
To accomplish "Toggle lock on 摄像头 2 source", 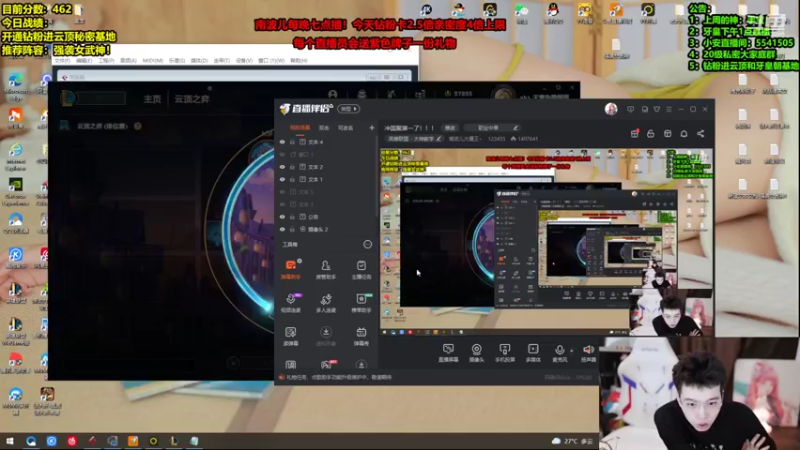I will click(292, 230).
